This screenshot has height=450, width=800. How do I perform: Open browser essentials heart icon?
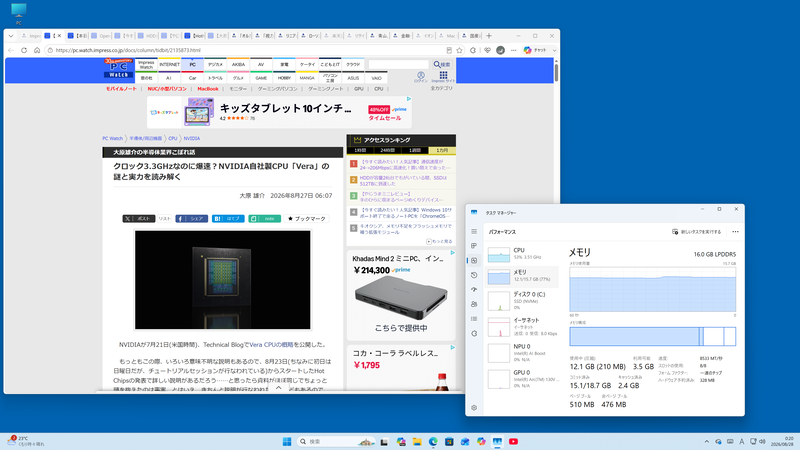coord(487,50)
